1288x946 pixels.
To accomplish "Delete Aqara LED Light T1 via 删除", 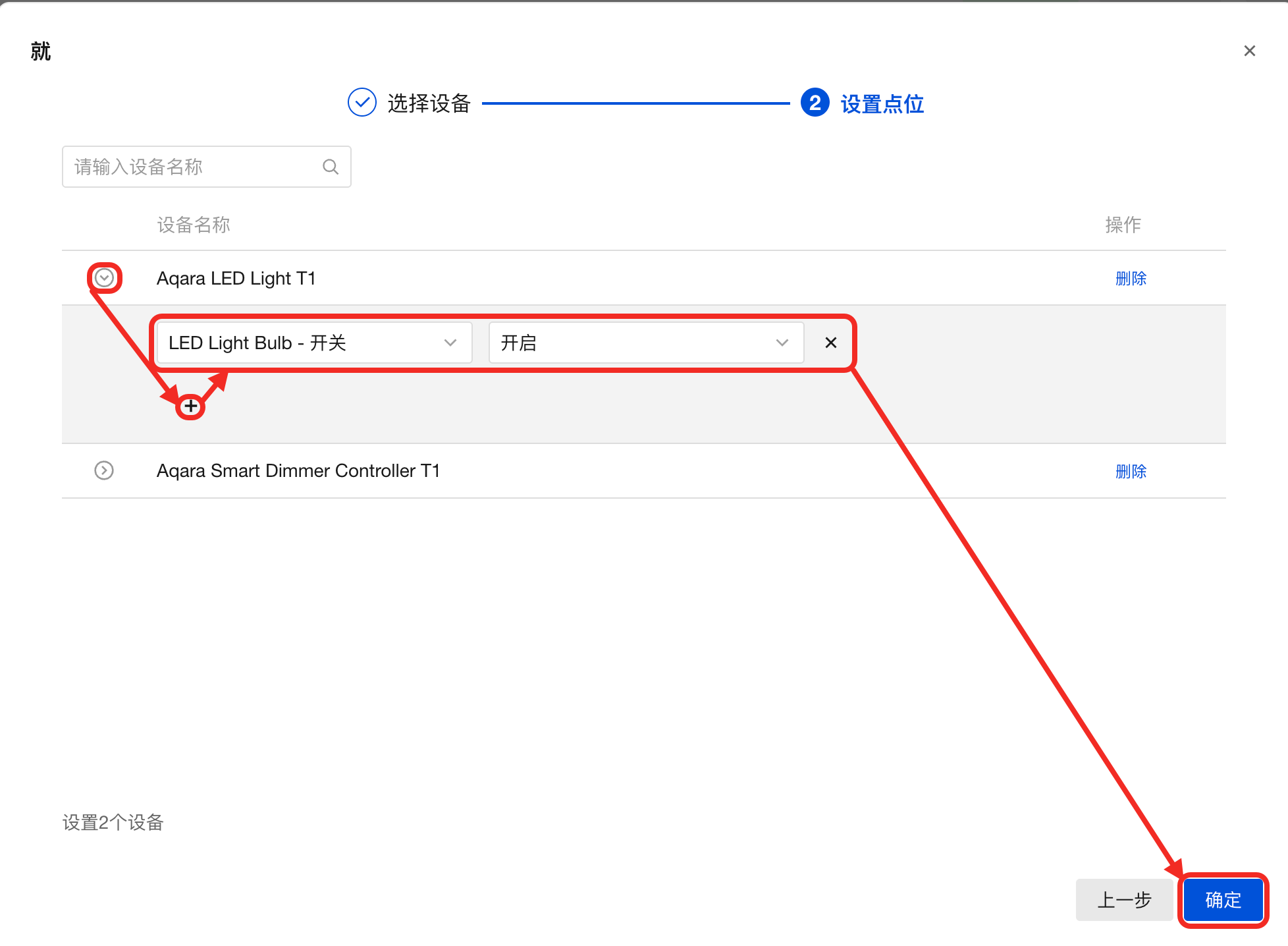I will click(1131, 279).
